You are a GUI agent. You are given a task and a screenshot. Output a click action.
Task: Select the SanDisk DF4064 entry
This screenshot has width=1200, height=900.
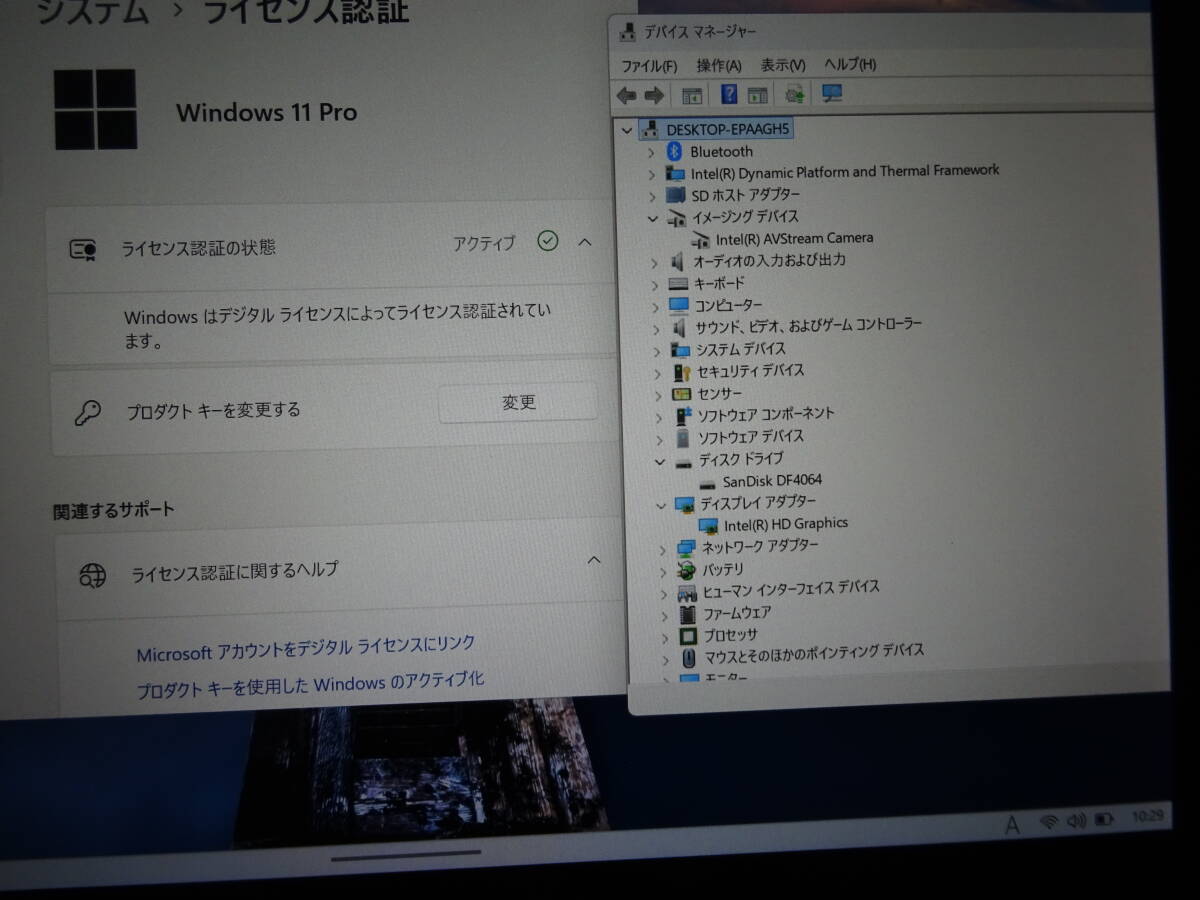pyautogui.click(x=772, y=480)
